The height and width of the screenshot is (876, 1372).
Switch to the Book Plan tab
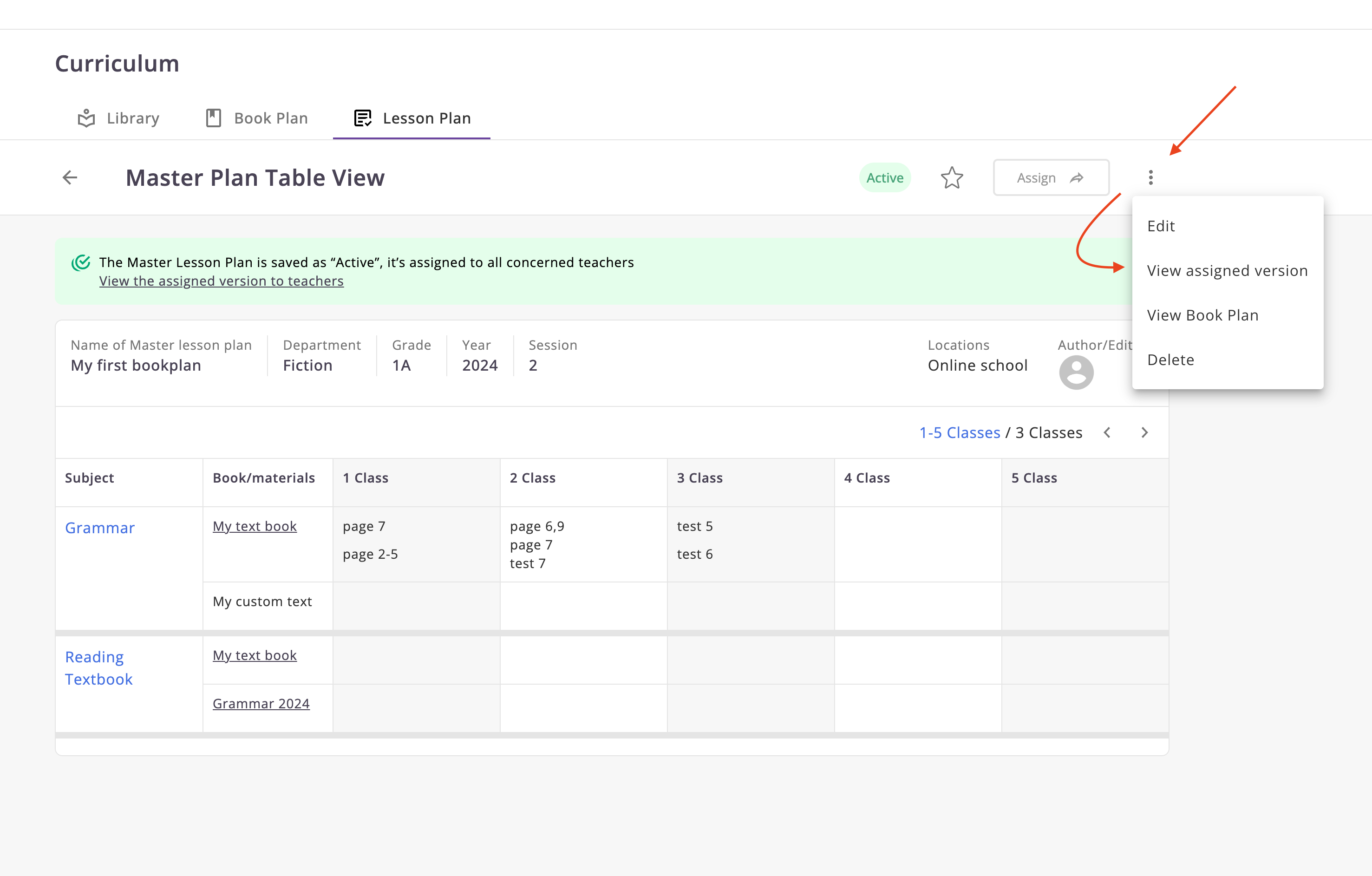(257, 118)
